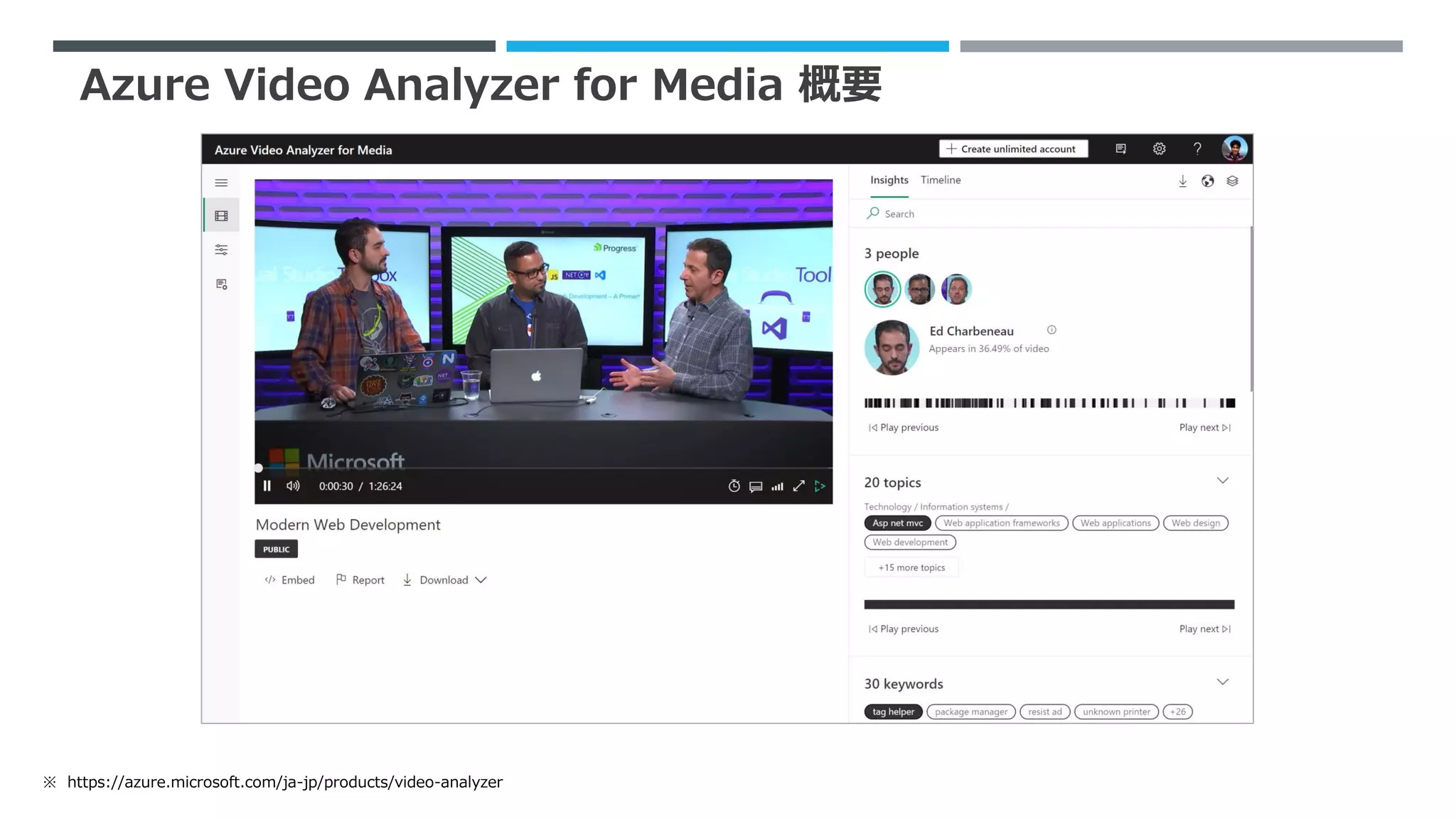Switch to the Insights tab

point(889,181)
